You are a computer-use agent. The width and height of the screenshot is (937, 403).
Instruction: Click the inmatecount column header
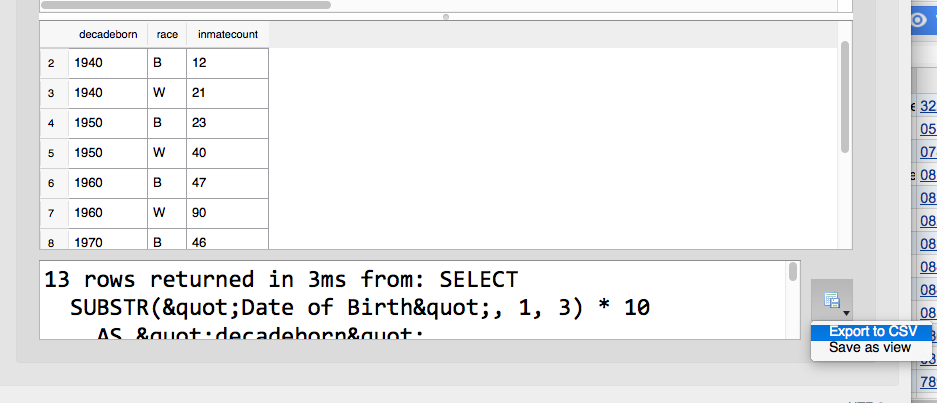click(228, 35)
